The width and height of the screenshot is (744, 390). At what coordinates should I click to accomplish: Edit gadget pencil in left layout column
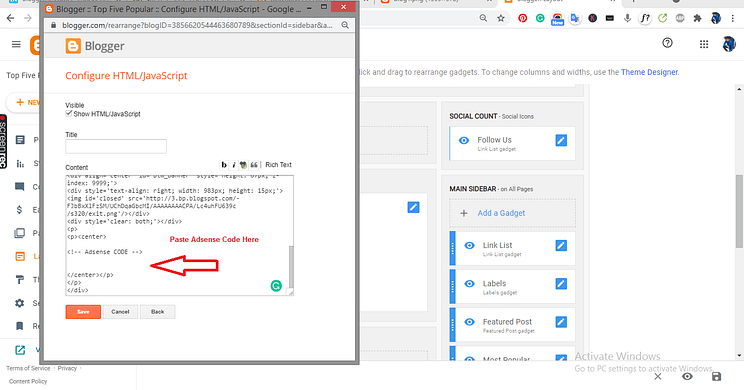point(413,207)
